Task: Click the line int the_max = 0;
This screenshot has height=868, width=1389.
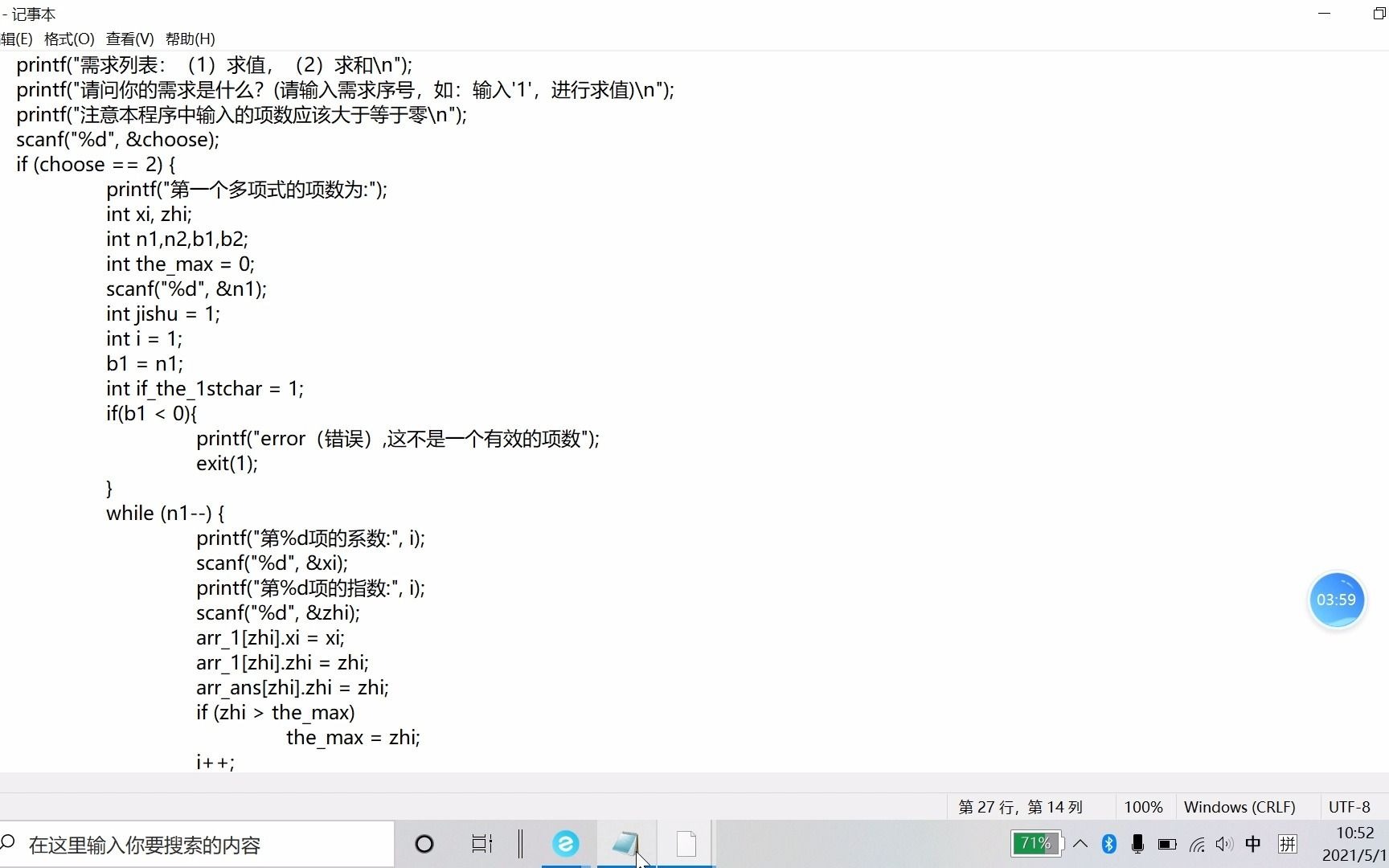Action: (180, 264)
